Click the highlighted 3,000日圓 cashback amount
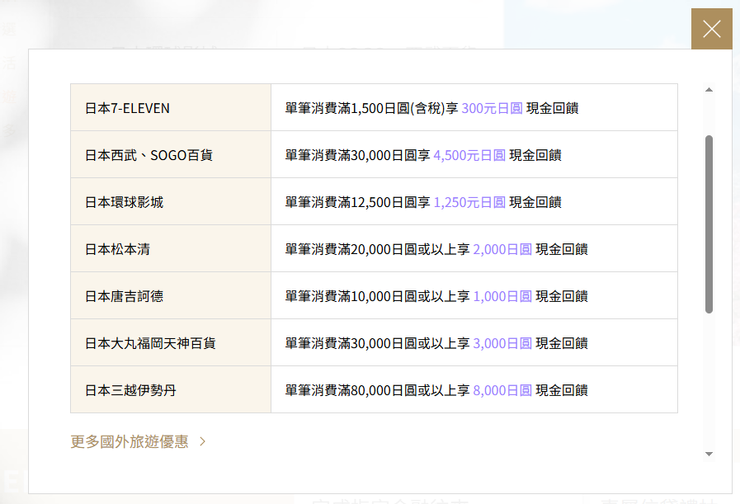This screenshot has width=740, height=504. [x=502, y=343]
